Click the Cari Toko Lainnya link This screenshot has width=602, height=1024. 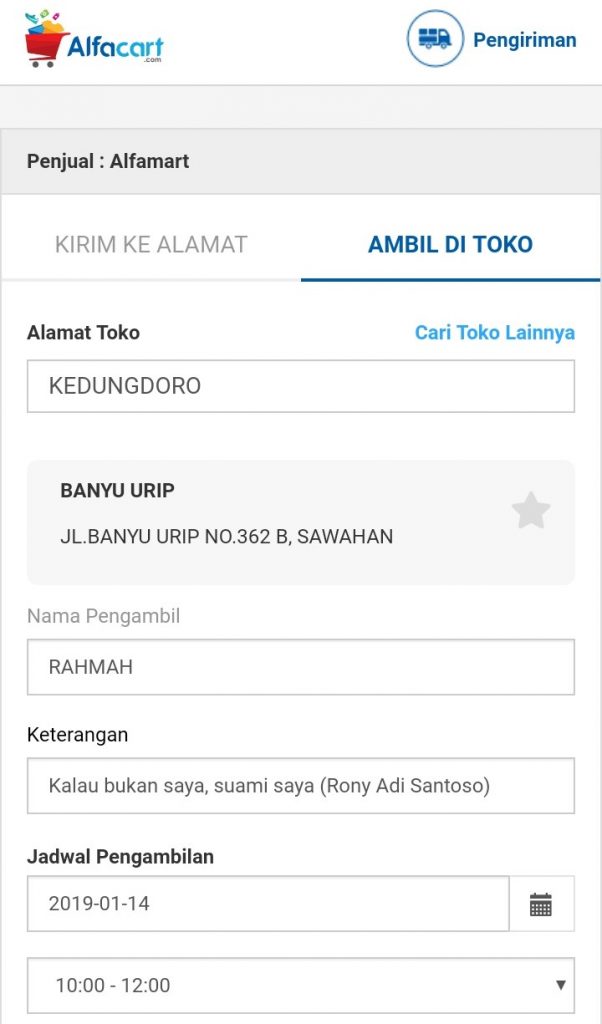(x=495, y=333)
